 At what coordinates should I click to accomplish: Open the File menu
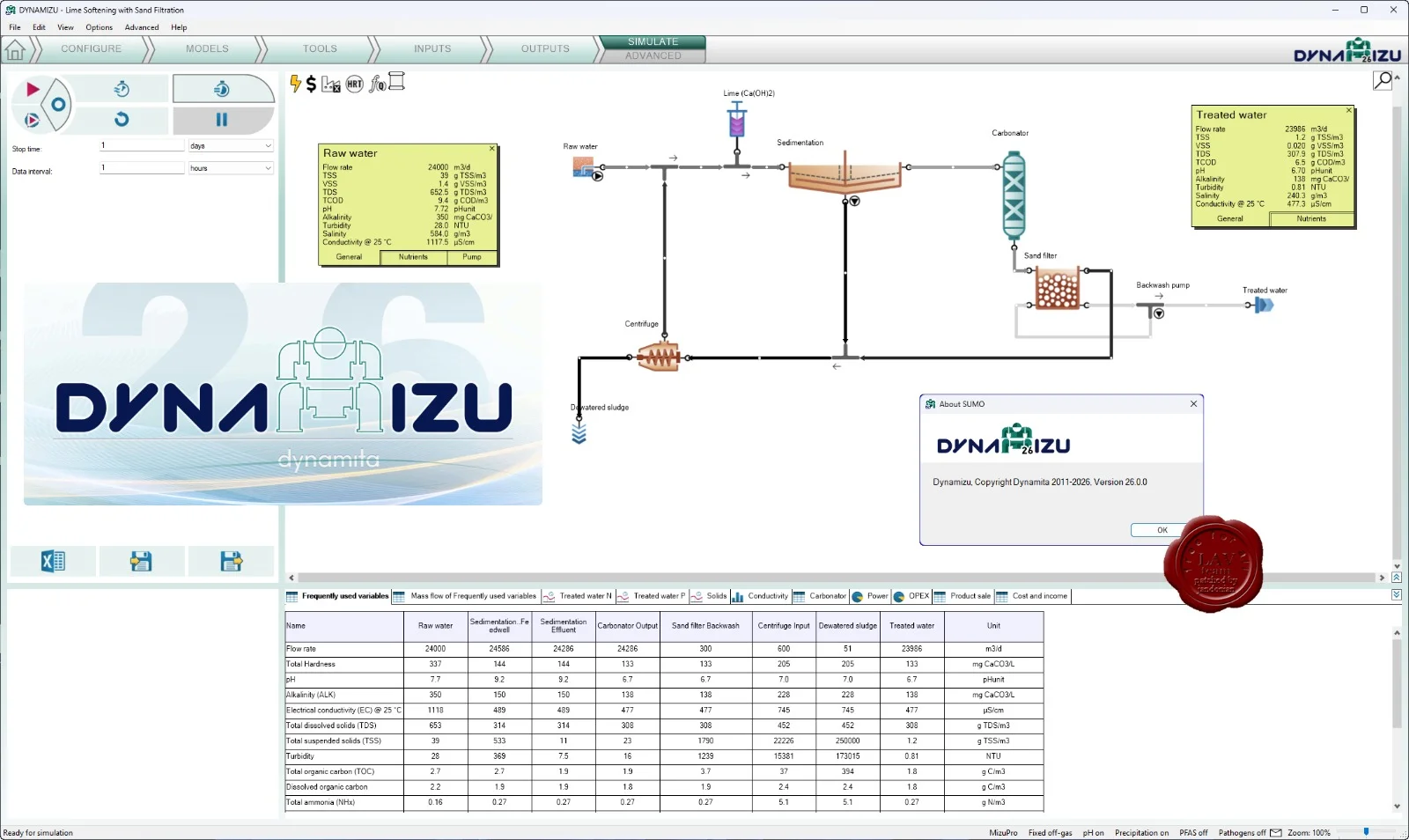(x=15, y=27)
